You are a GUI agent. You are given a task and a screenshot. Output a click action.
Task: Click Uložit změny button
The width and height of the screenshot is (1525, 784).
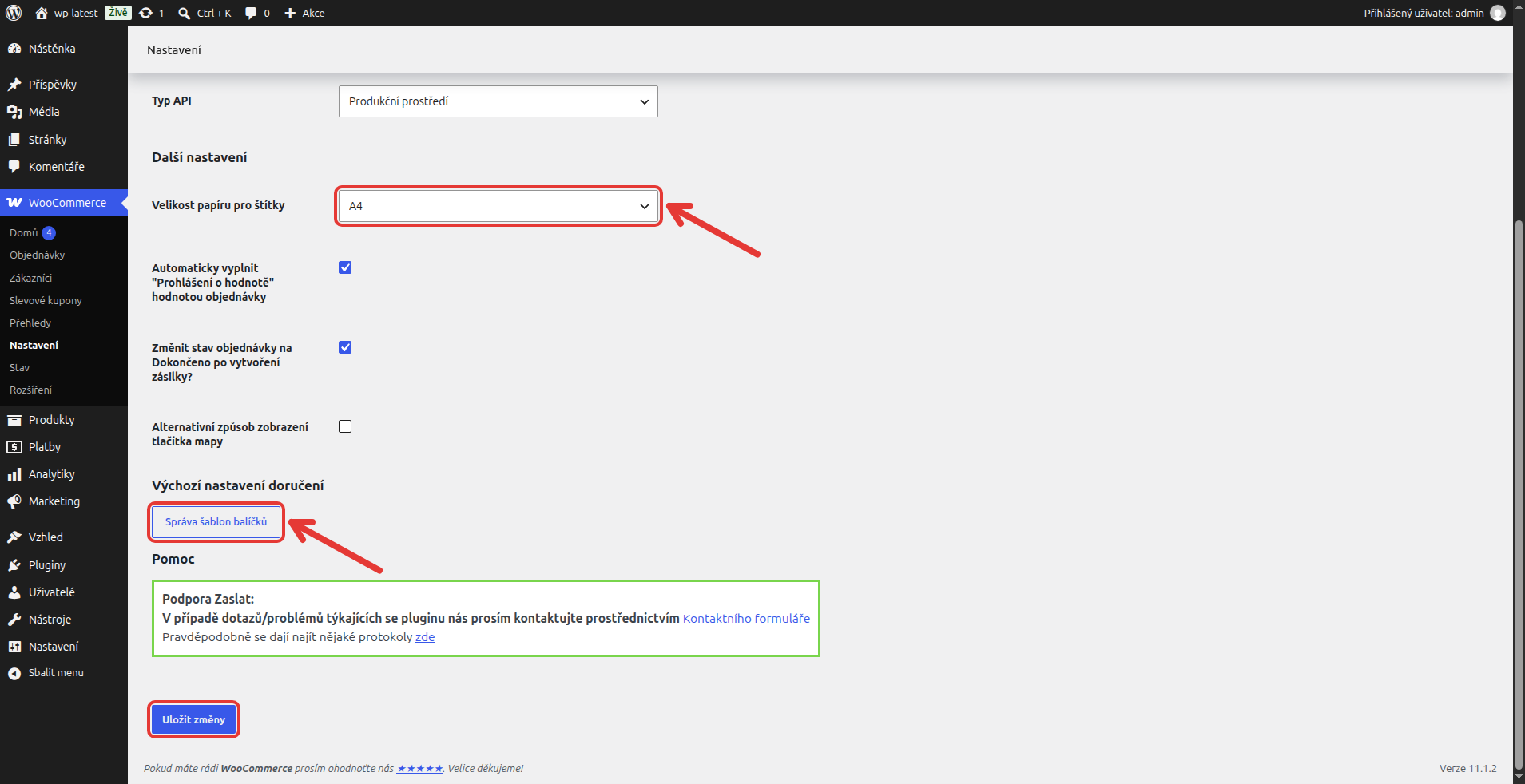pyautogui.click(x=194, y=719)
